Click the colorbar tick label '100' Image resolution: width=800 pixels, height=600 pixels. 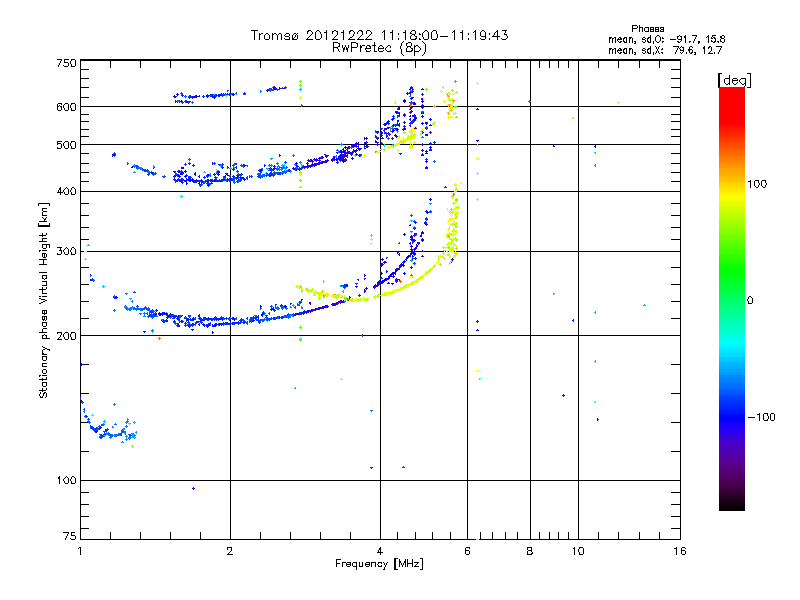[x=757, y=184]
